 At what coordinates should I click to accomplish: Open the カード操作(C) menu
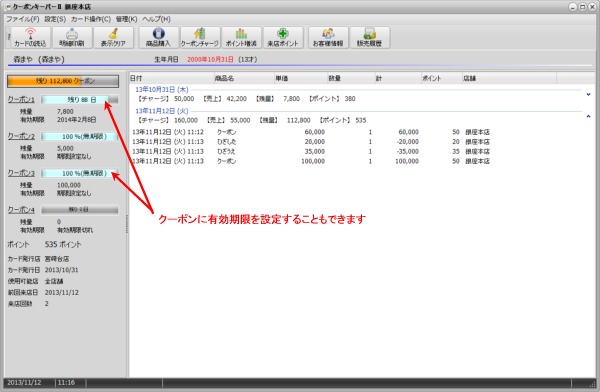(91, 19)
